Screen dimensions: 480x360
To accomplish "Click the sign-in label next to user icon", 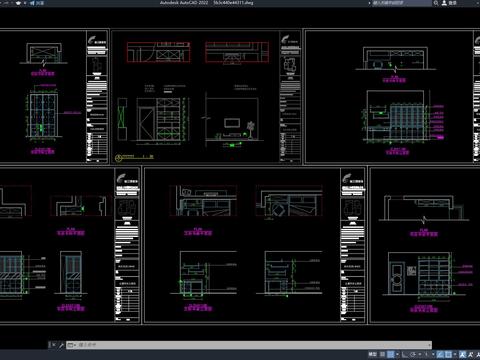I will (452, 3).
